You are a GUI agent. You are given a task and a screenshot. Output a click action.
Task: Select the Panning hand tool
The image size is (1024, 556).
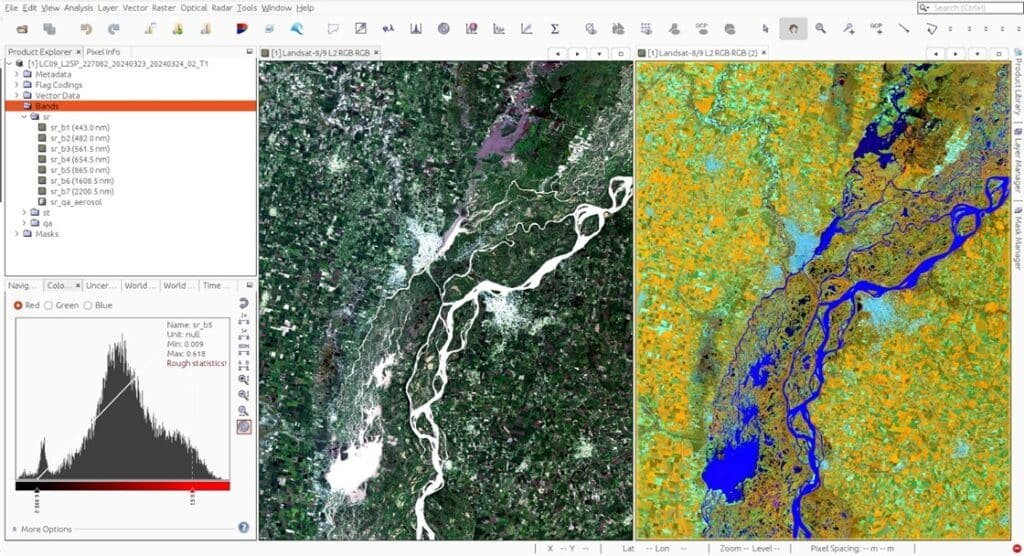[x=792, y=29]
